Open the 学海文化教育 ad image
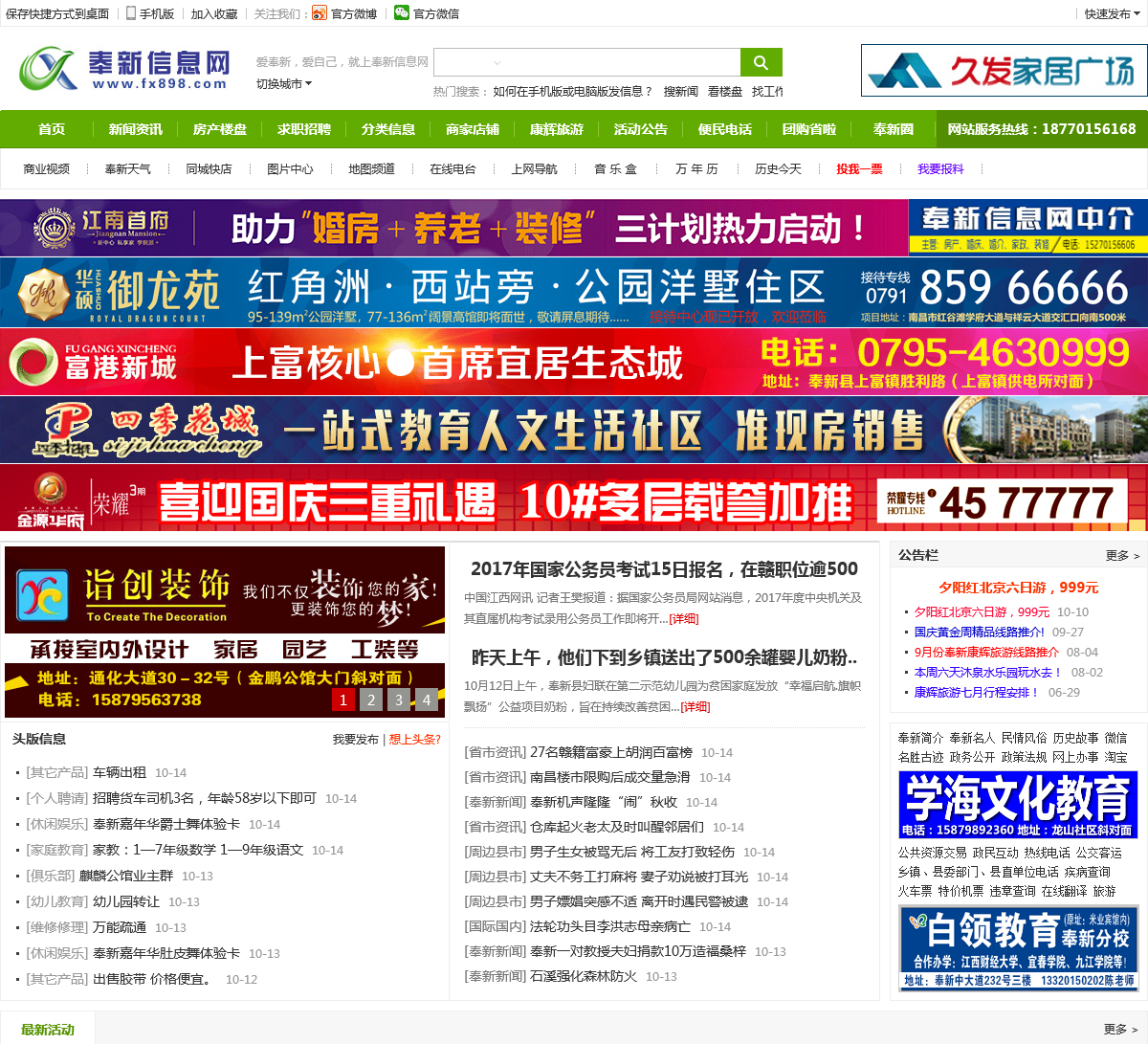1148x1044 pixels. click(1018, 805)
